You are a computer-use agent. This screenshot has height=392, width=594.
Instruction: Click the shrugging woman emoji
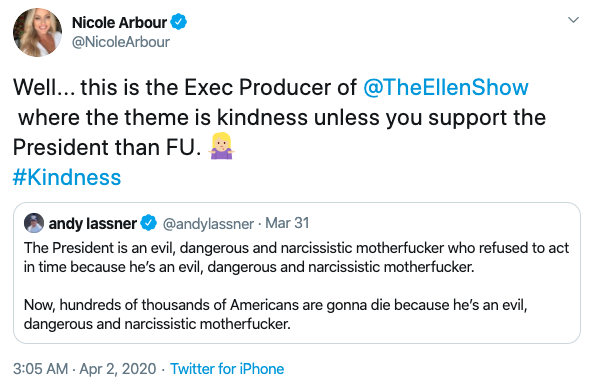point(222,146)
